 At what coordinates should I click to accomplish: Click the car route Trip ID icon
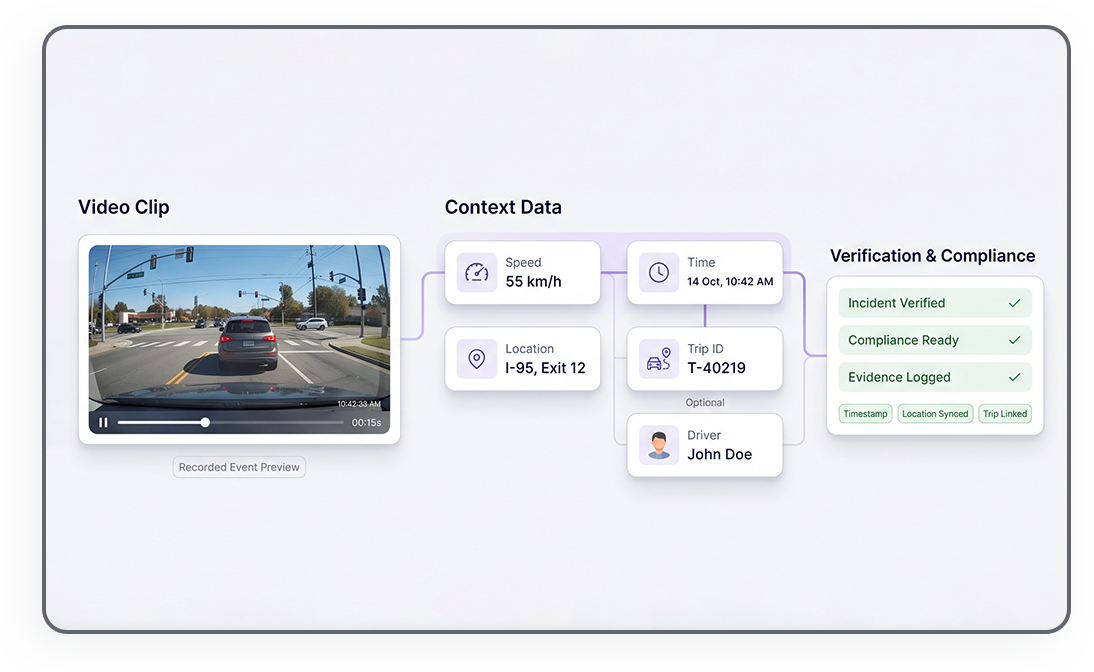pos(659,359)
